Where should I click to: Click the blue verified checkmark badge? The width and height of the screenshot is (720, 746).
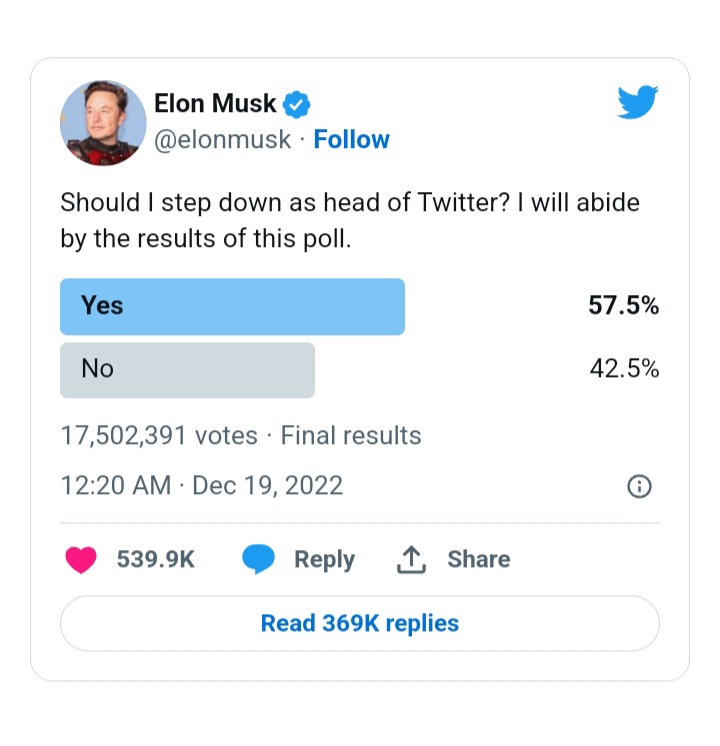[296, 104]
